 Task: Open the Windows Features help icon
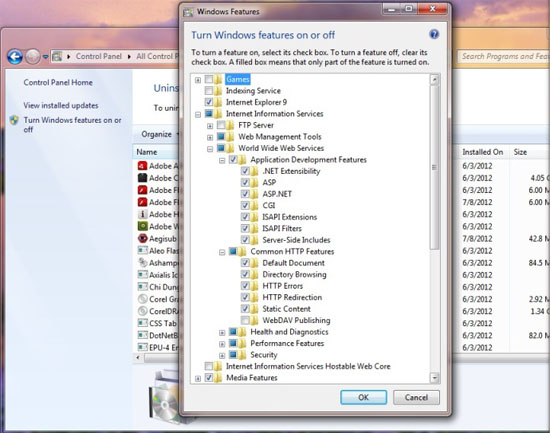point(434,34)
